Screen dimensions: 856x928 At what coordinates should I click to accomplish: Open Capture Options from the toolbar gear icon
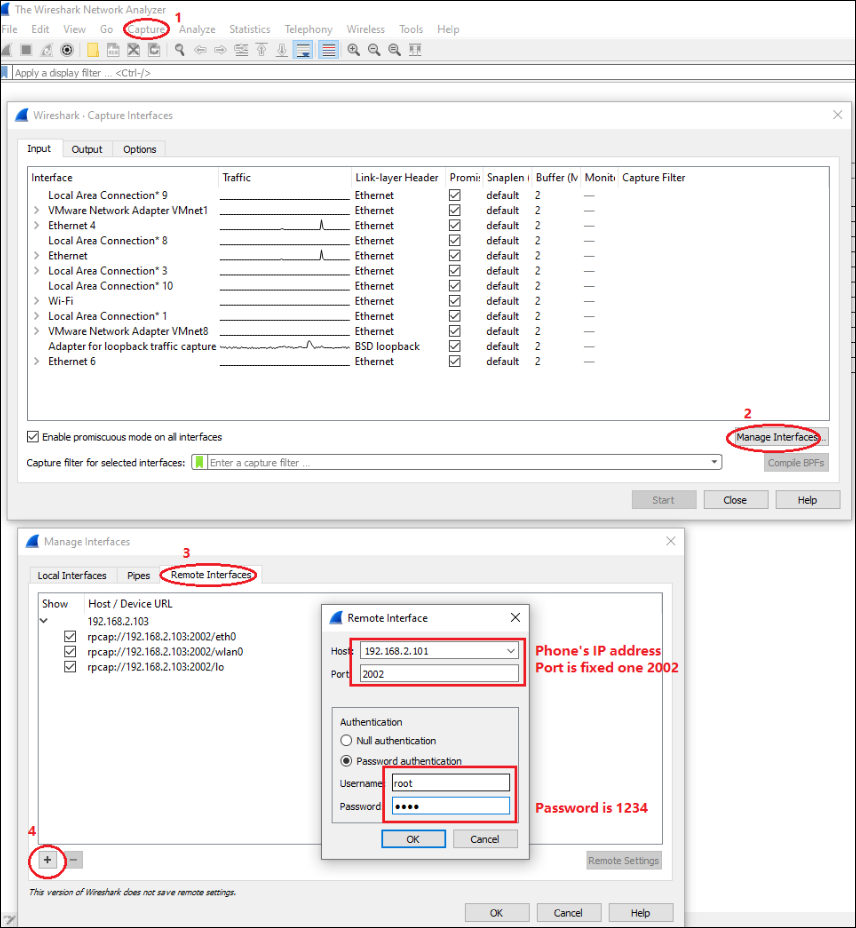(67, 50)
